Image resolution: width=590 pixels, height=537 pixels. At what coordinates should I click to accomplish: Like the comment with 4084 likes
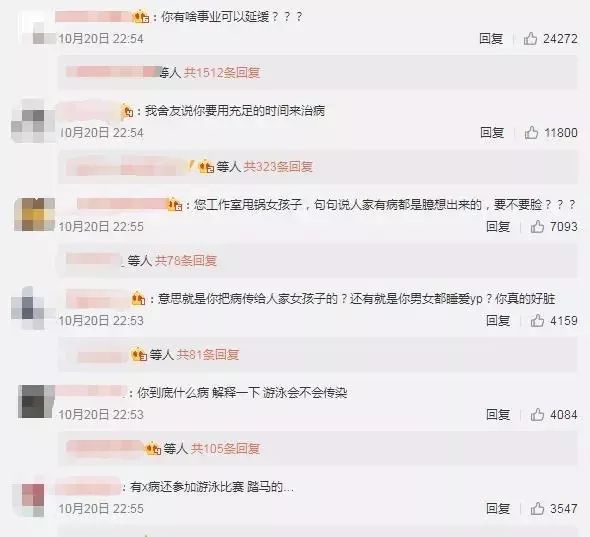point(537,414)
